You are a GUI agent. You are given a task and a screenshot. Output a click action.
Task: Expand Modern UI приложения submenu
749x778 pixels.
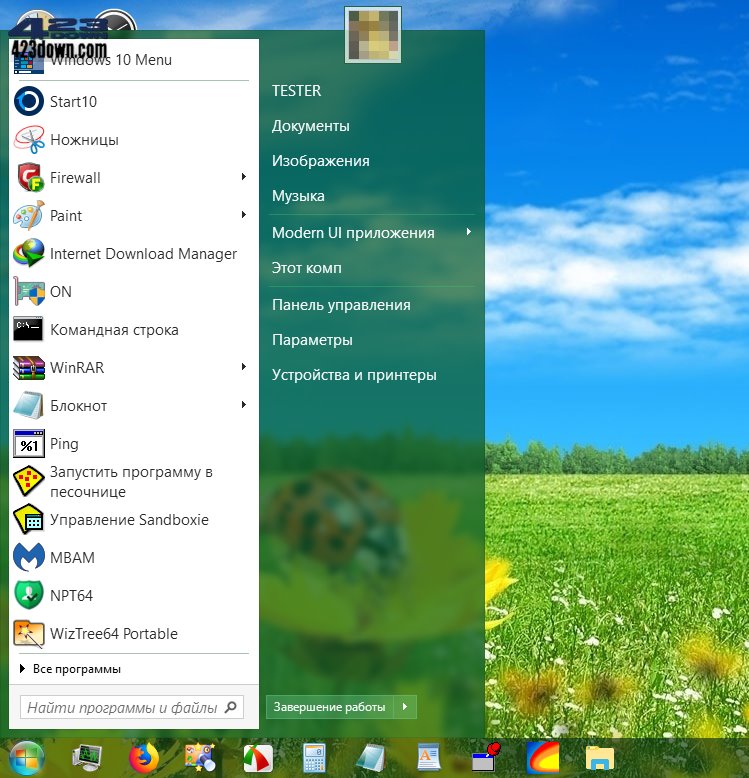468,232
